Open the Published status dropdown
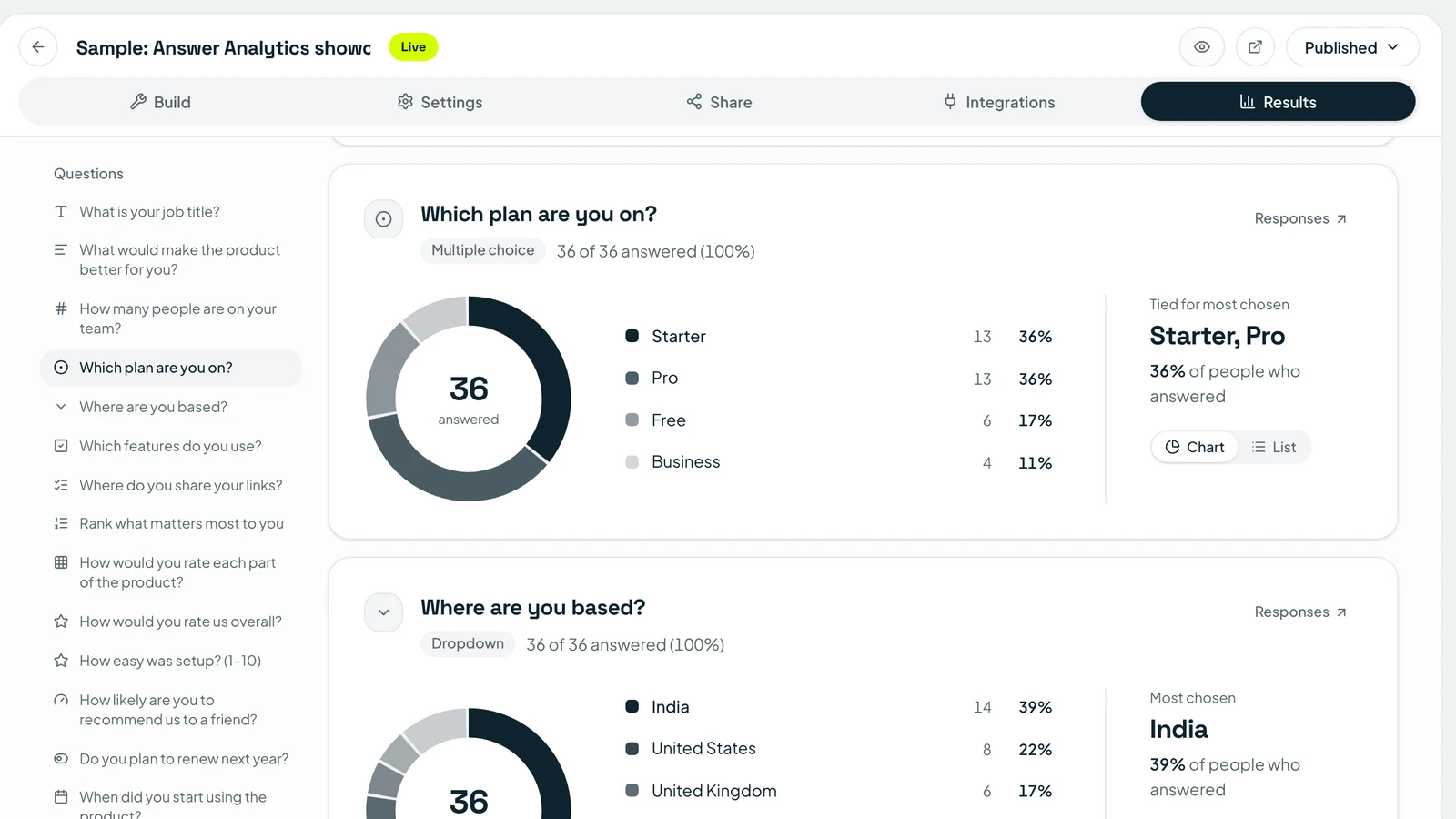This screenshot has height=819, width=1456. 1352,47
